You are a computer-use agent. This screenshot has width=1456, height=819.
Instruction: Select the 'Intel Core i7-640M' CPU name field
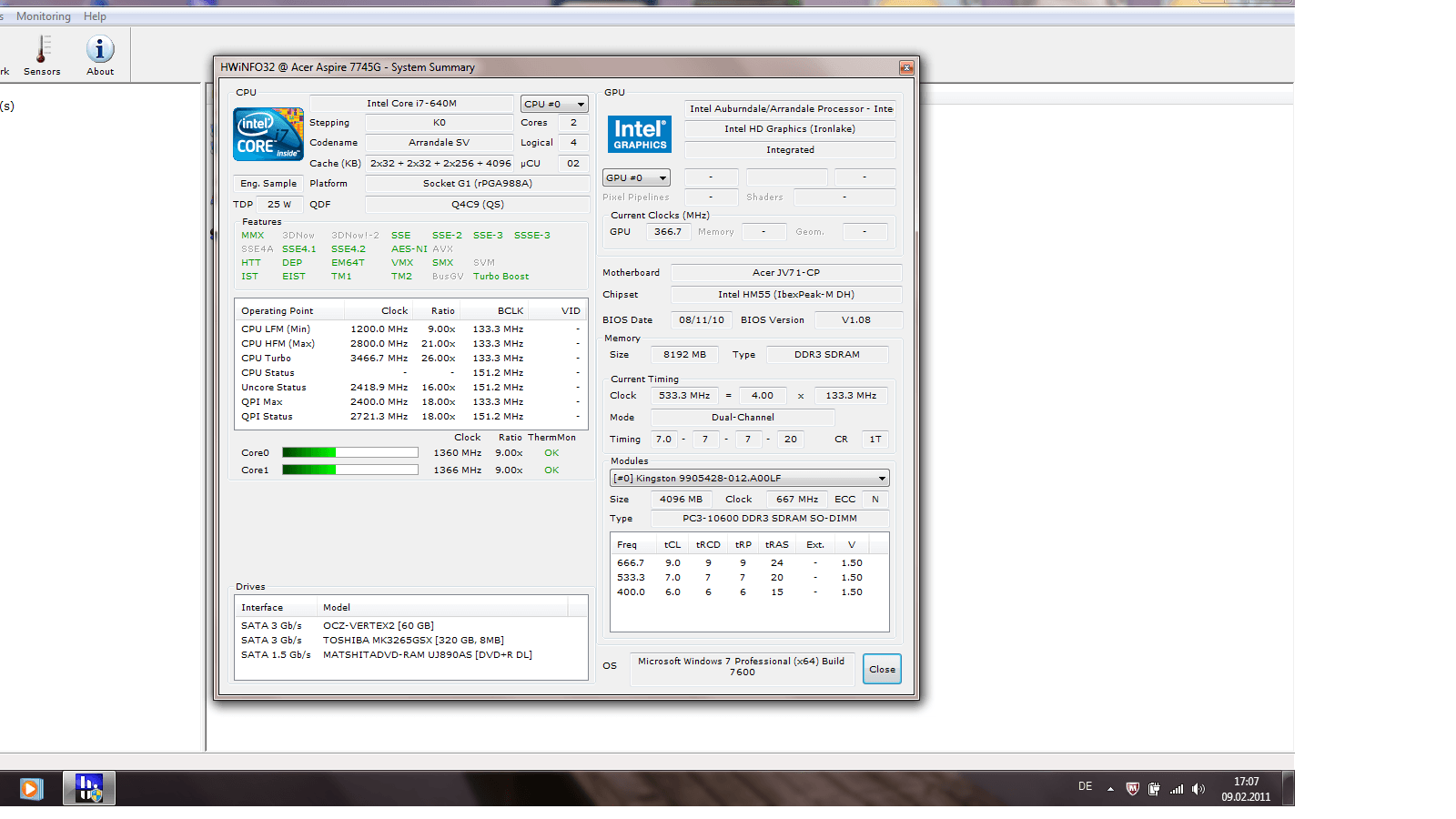point(411,104)
